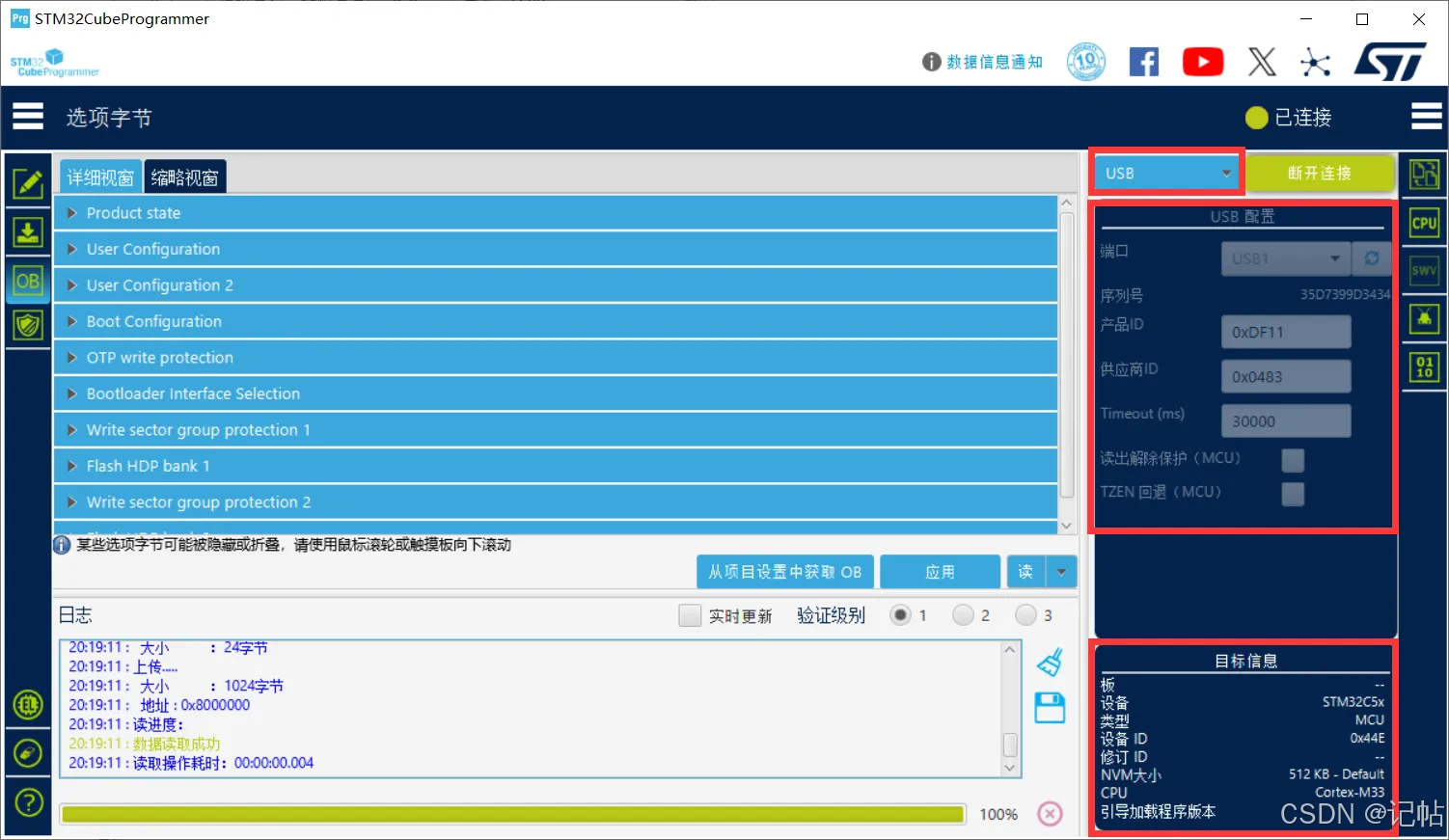The height and width of the screenshot is (840, 1449).
Task: Toggle the 实时更新 checkbox
Action: [x=689, y=615]
